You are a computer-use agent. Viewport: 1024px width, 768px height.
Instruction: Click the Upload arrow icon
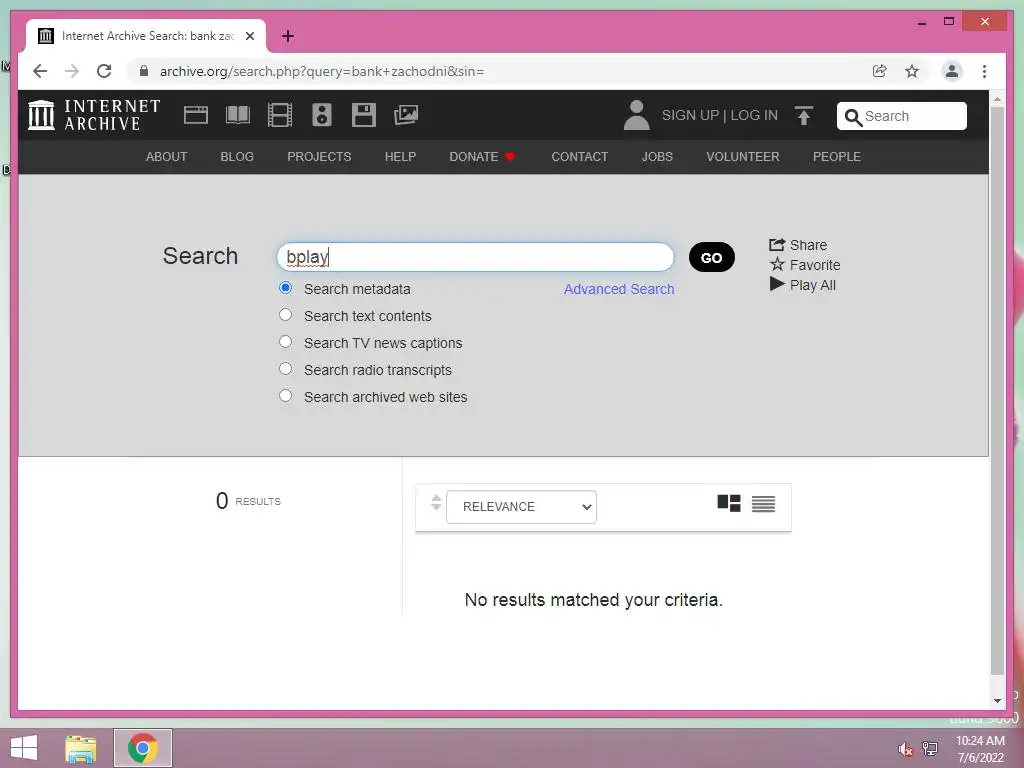pyautogui.click(x=804, y=116)
